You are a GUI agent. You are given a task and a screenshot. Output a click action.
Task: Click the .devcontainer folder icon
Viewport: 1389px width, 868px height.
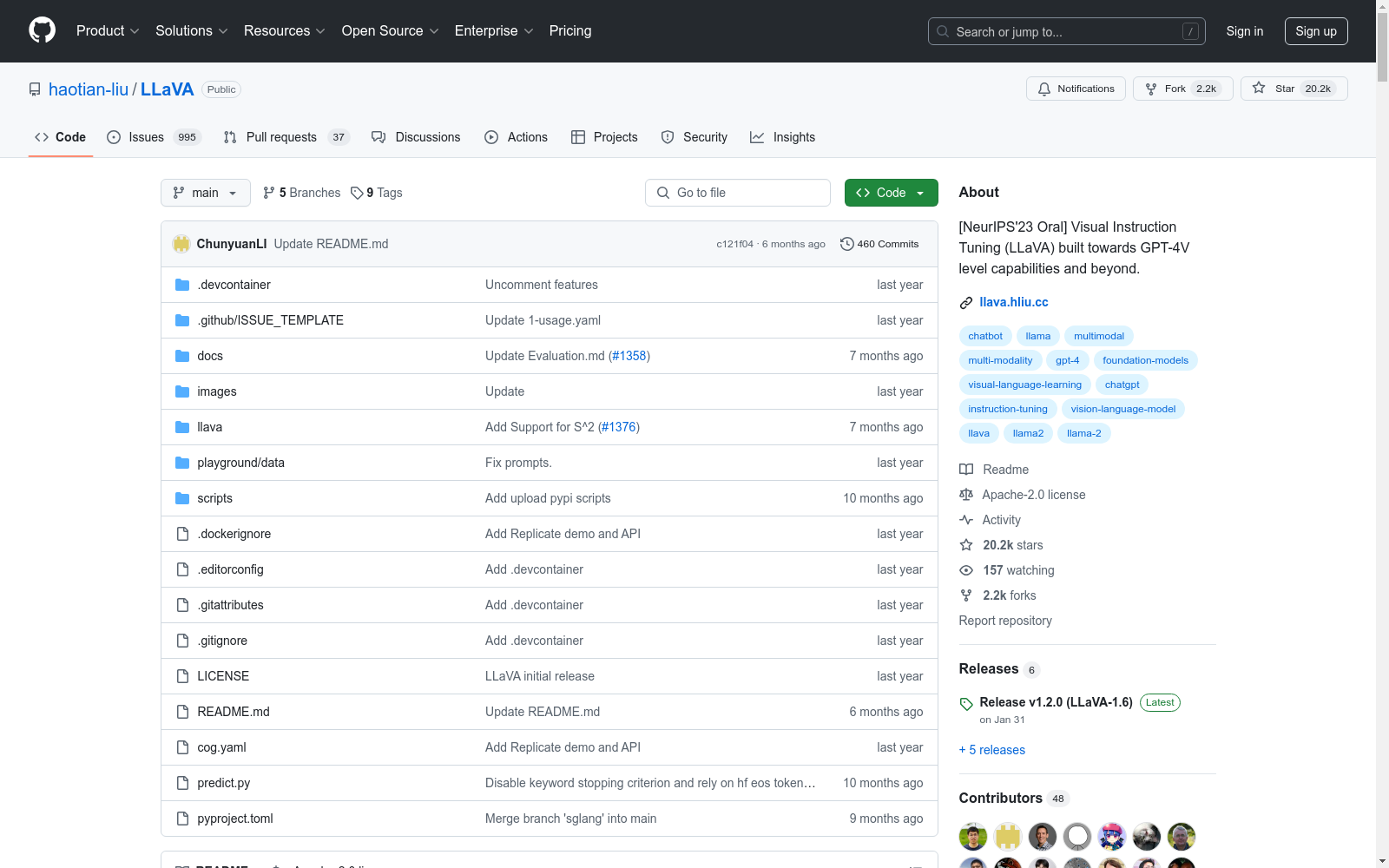tap(182, 285)
